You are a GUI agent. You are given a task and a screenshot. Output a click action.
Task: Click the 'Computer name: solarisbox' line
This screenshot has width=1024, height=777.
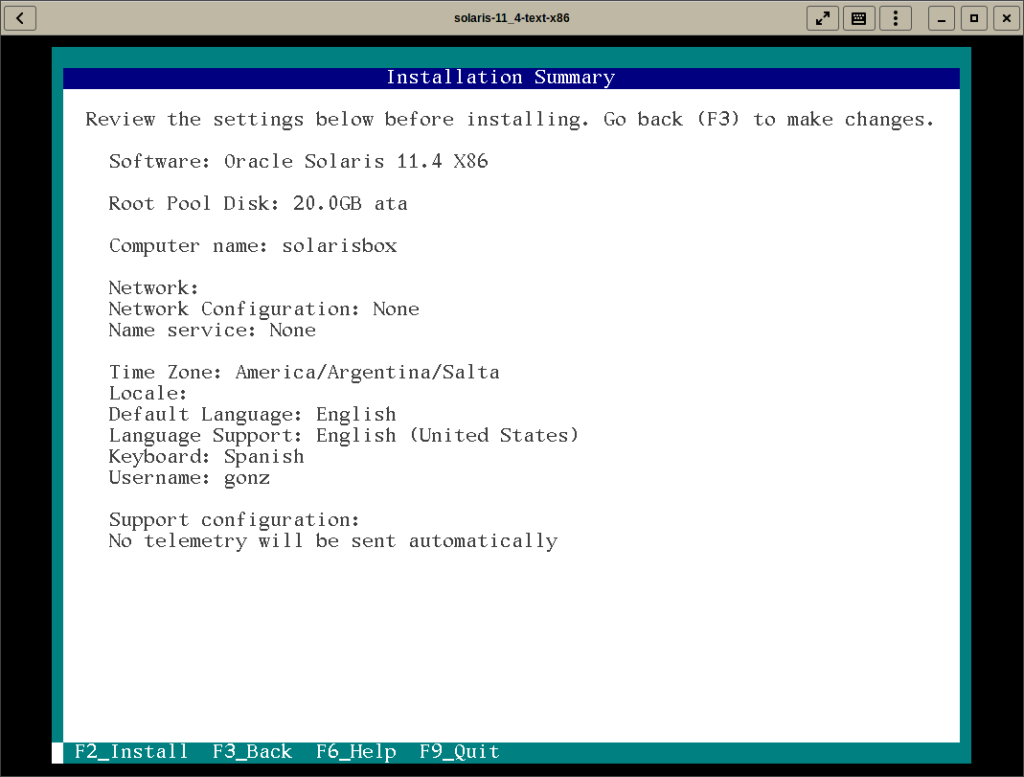tap(253, 246)
